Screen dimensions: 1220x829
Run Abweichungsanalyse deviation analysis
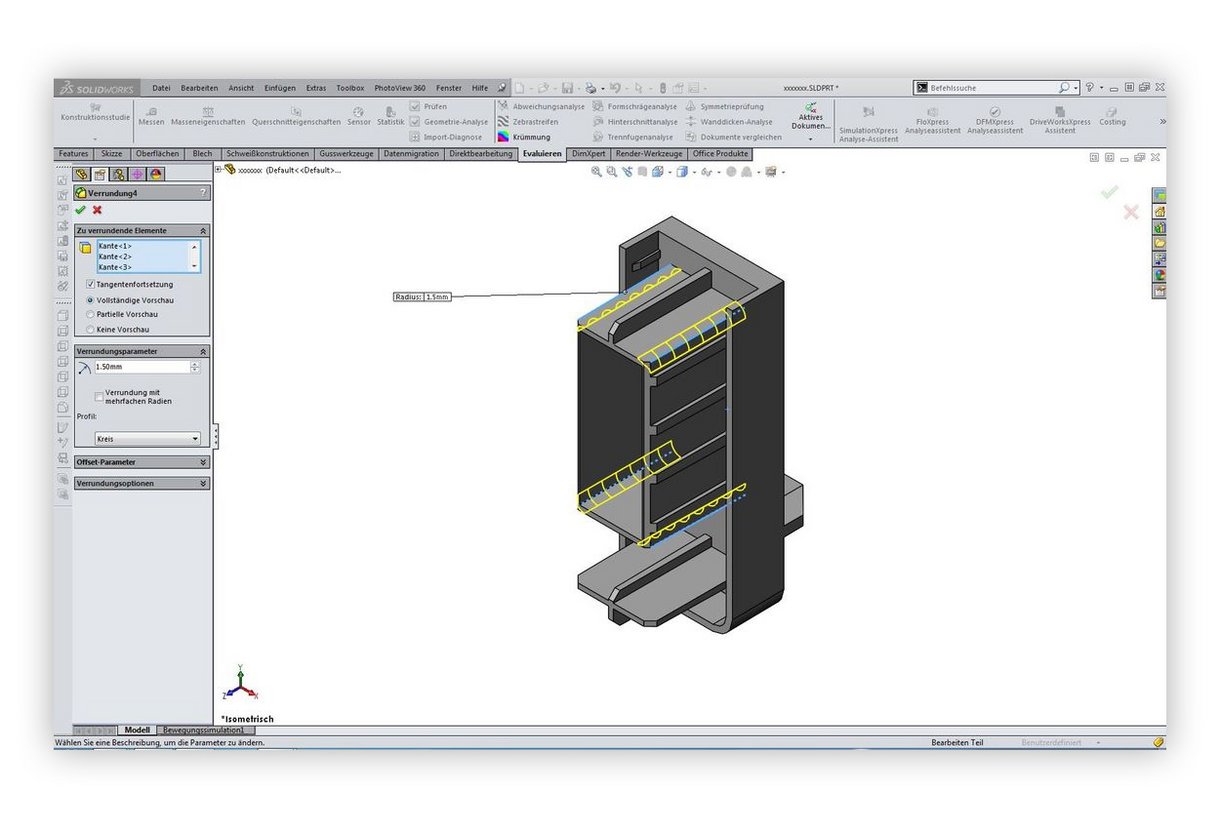[541, 106]
